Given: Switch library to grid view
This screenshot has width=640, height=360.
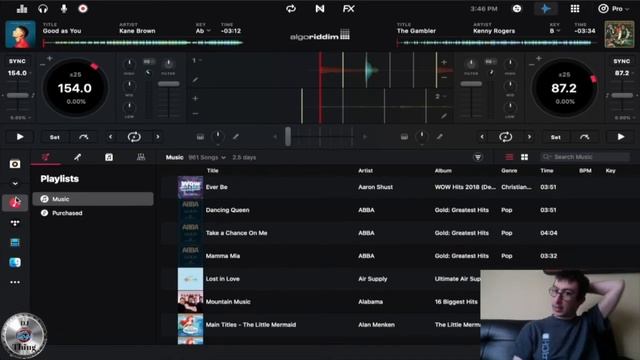Looking at the screenshot, I should (x=524, y=157).
